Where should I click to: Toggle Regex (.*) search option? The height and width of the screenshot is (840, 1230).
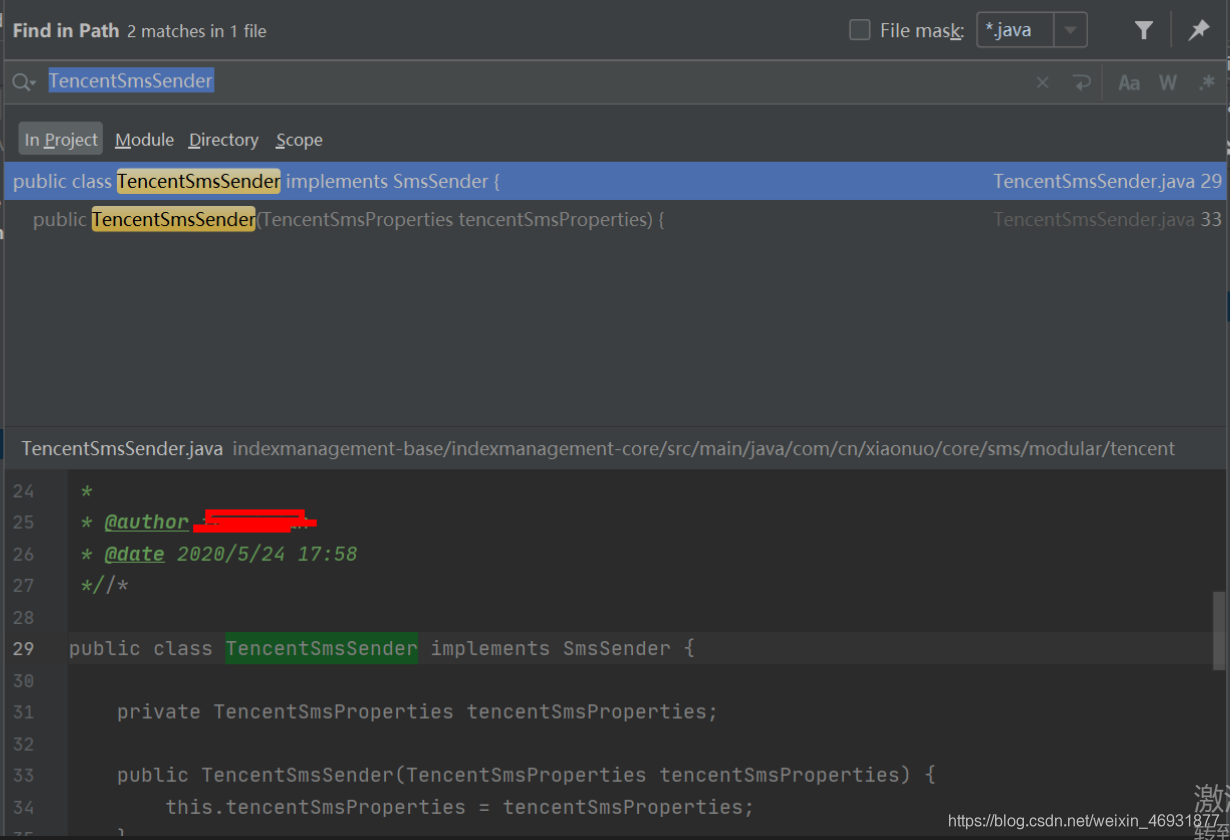(1207, 83)
